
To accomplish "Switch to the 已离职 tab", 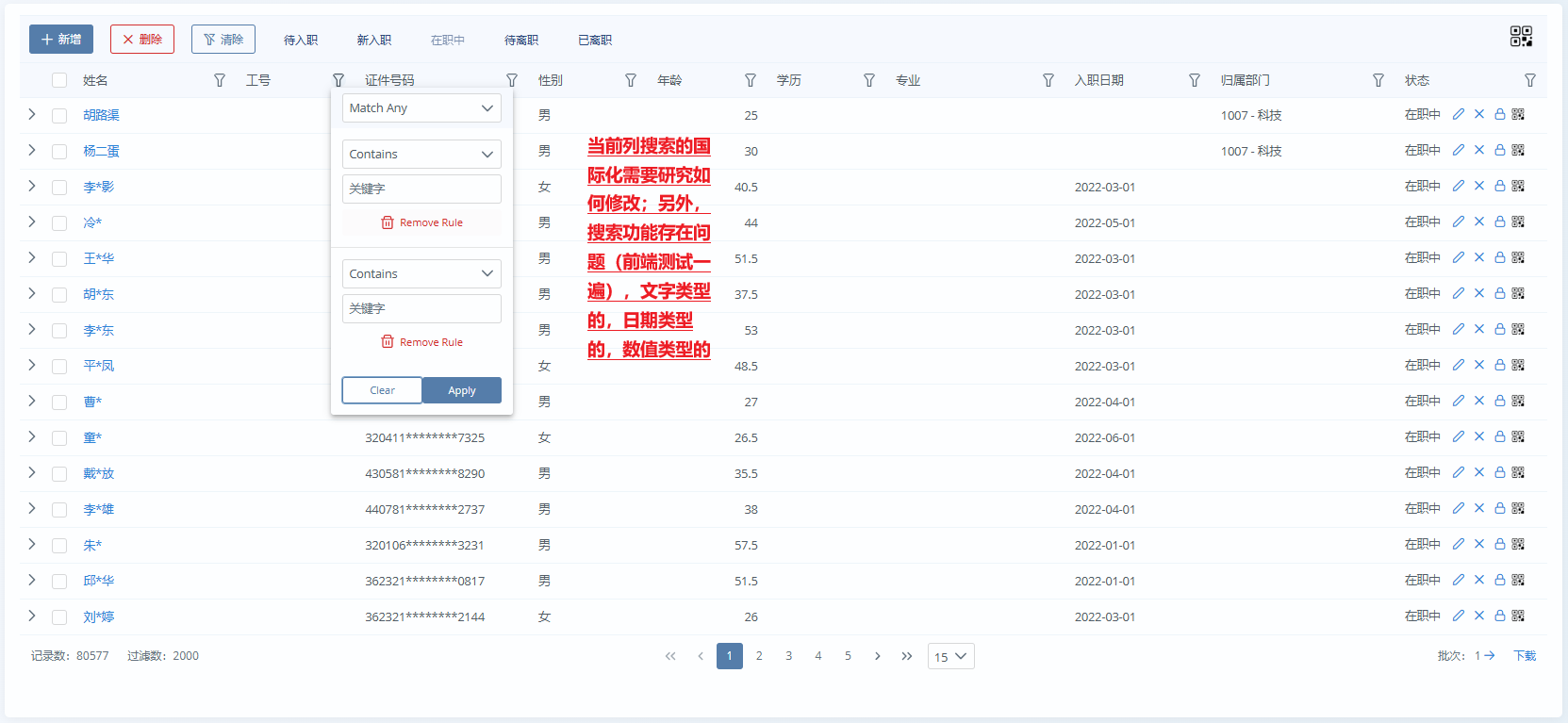I will (595, 40).
